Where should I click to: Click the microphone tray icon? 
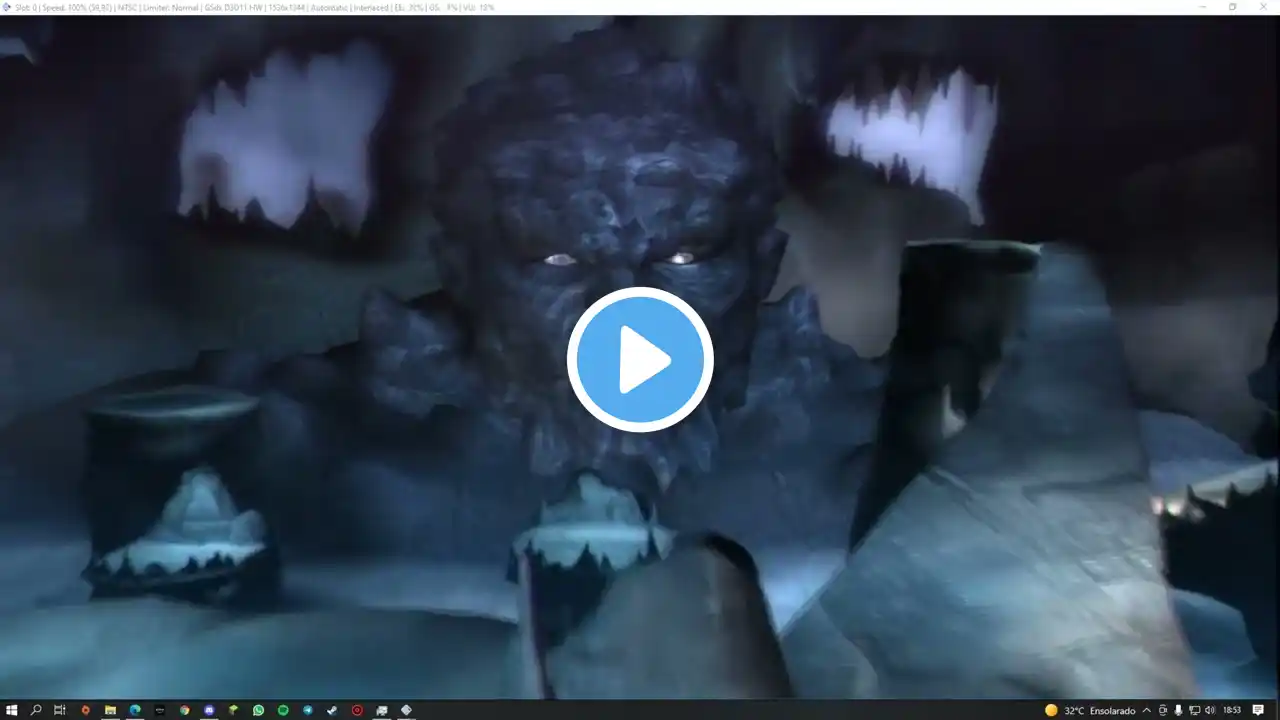[1178, 710]
